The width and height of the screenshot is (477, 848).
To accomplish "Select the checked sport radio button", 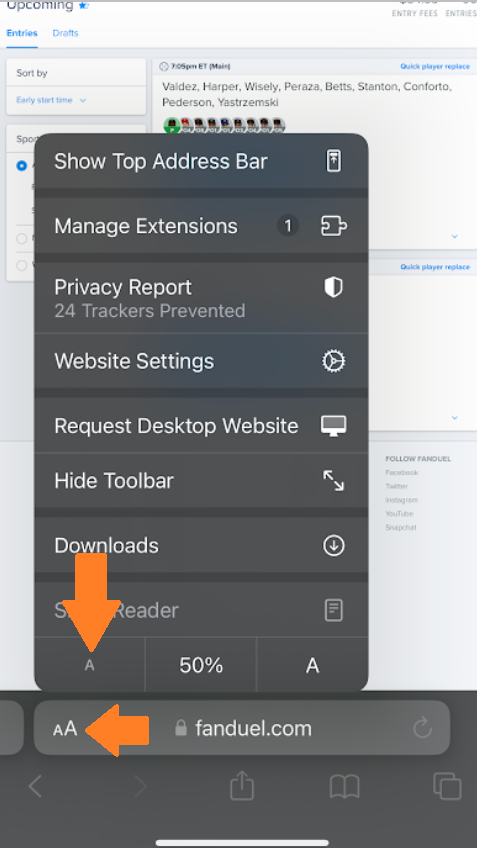I will click(x=22, y=166).
